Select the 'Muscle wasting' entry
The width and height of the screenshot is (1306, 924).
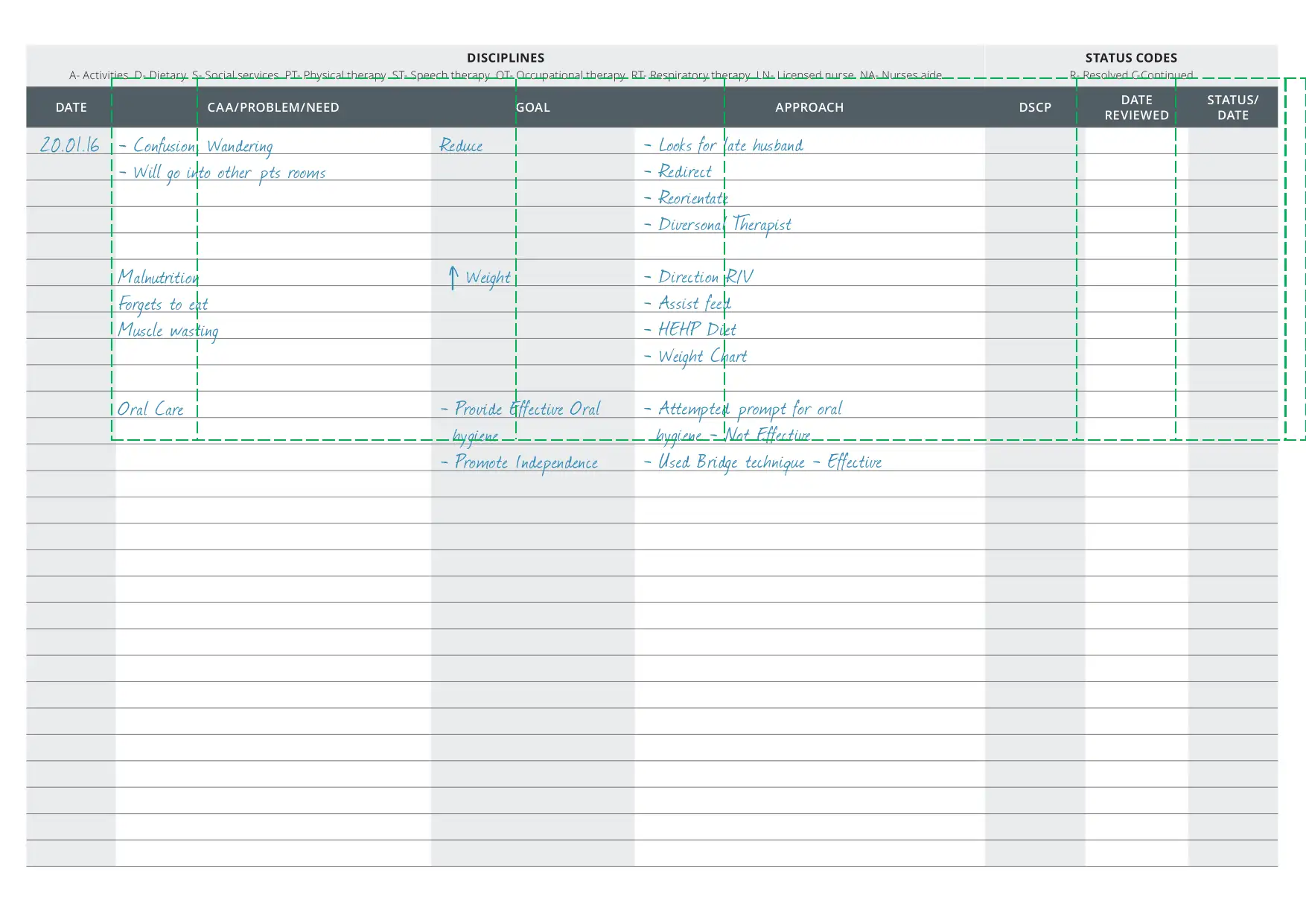(x=168, y=331)
